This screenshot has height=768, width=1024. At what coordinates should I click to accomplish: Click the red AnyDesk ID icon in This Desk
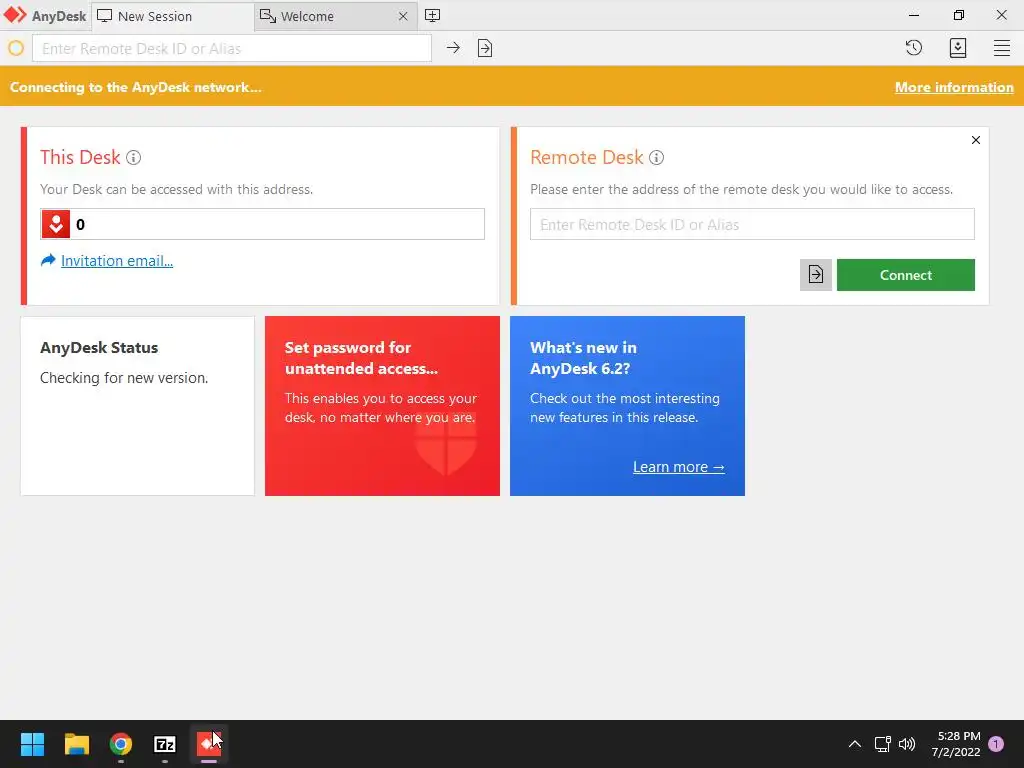56,225
